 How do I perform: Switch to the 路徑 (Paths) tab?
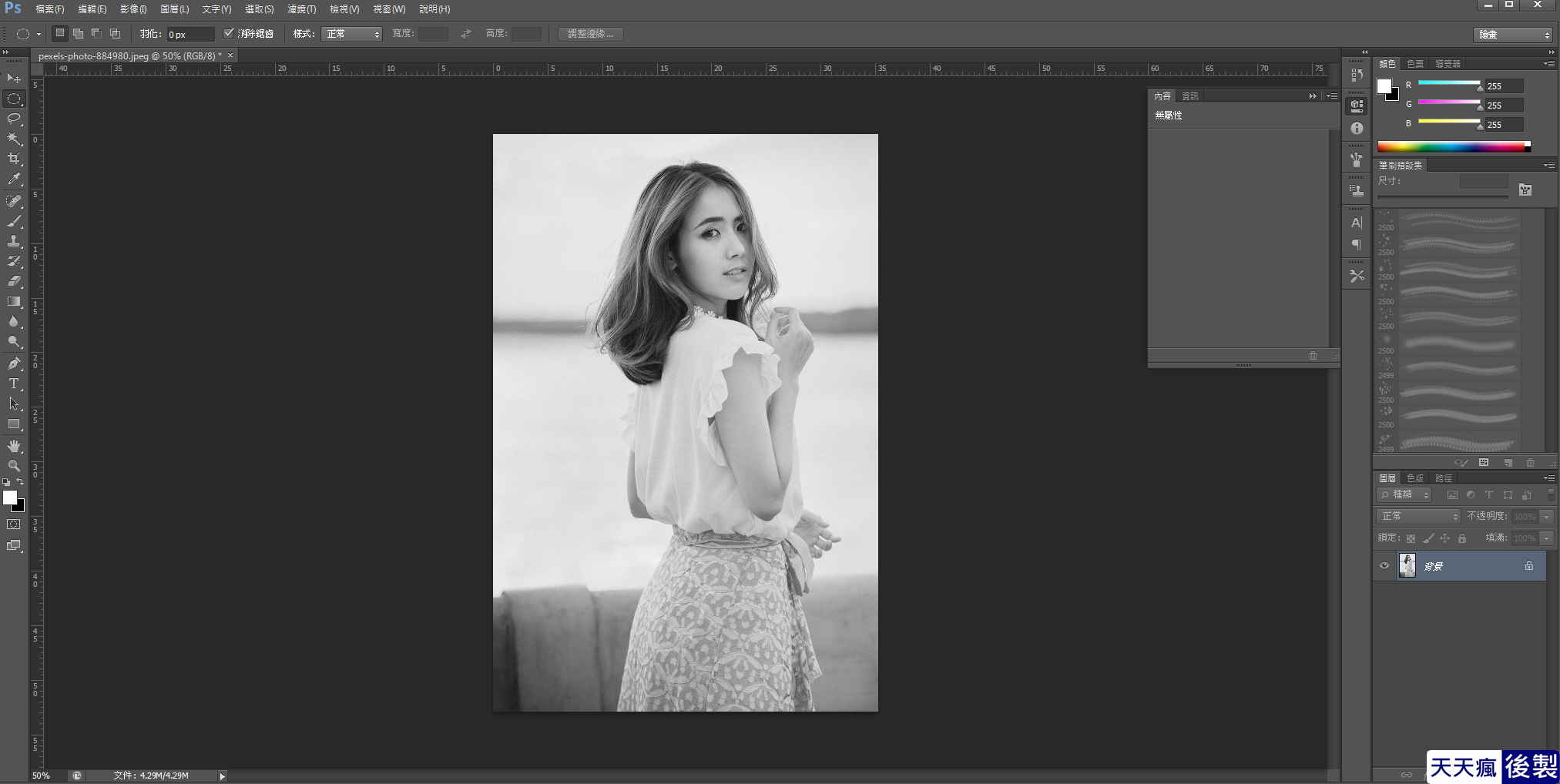pos(1443,478)
